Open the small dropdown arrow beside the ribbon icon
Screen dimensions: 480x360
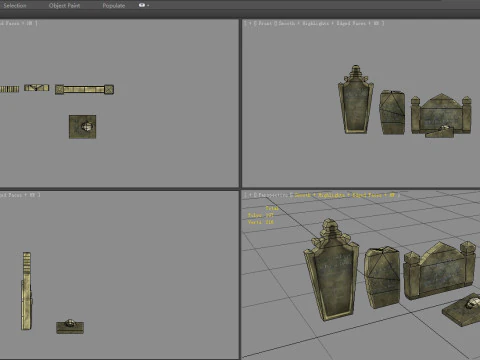pyautogui.click(x=148, y=5)
